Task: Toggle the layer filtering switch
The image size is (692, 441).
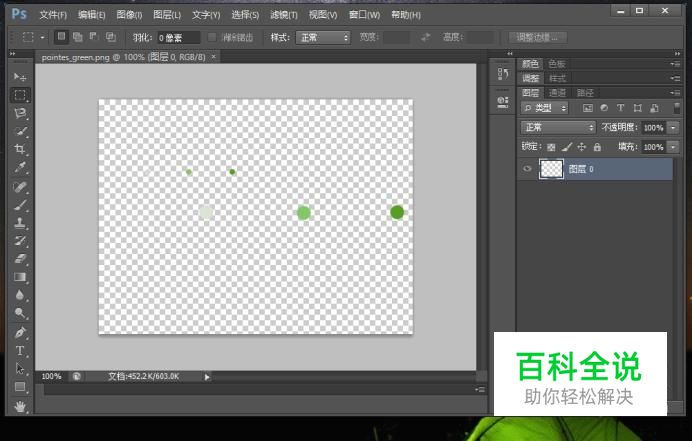Action: [x=677, y=108]
